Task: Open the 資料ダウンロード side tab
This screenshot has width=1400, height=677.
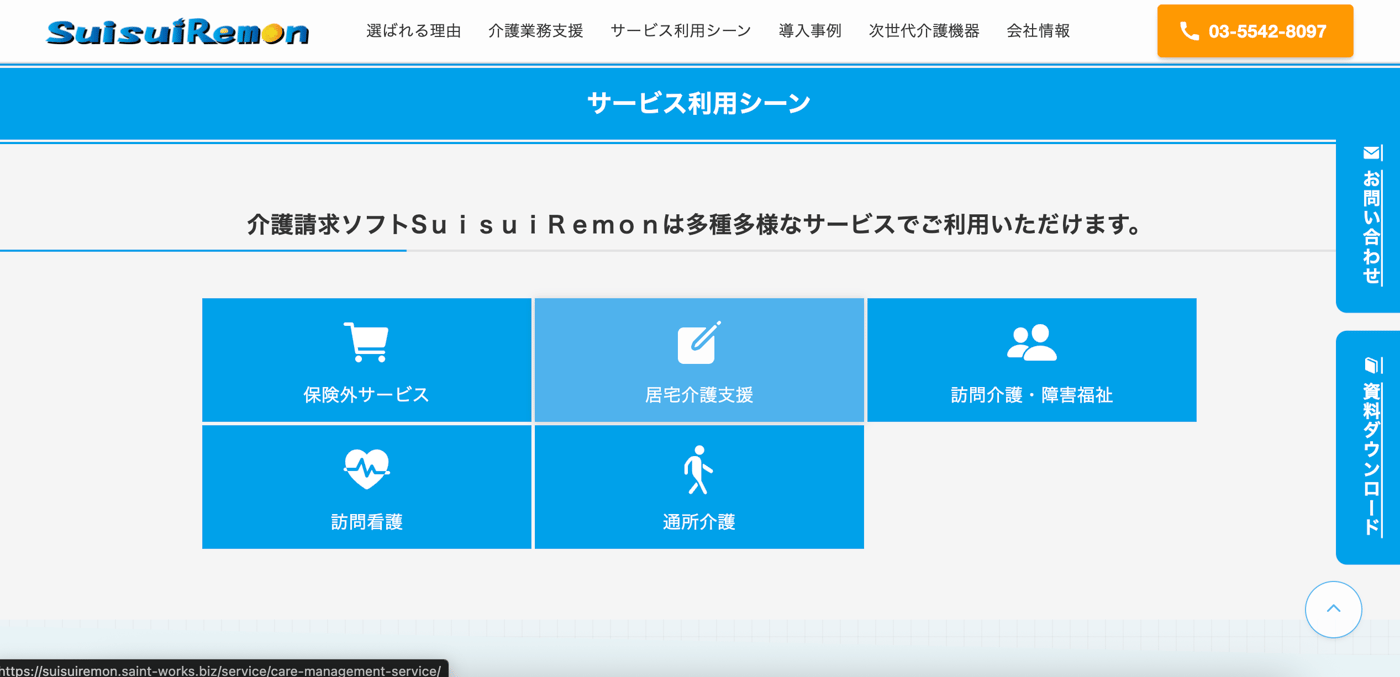Action: point(1369,447)
